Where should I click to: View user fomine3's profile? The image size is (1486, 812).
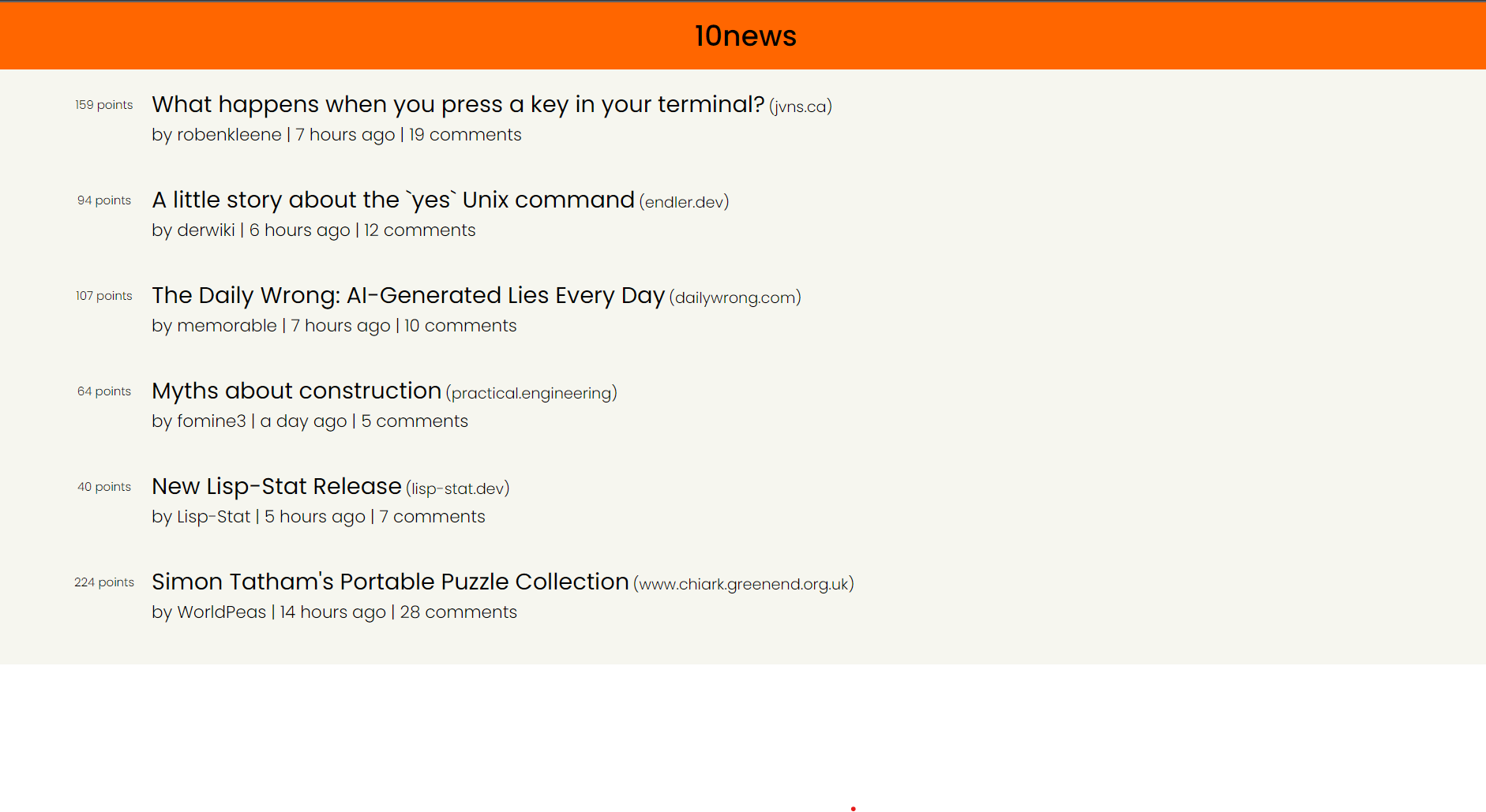(212, 421)
